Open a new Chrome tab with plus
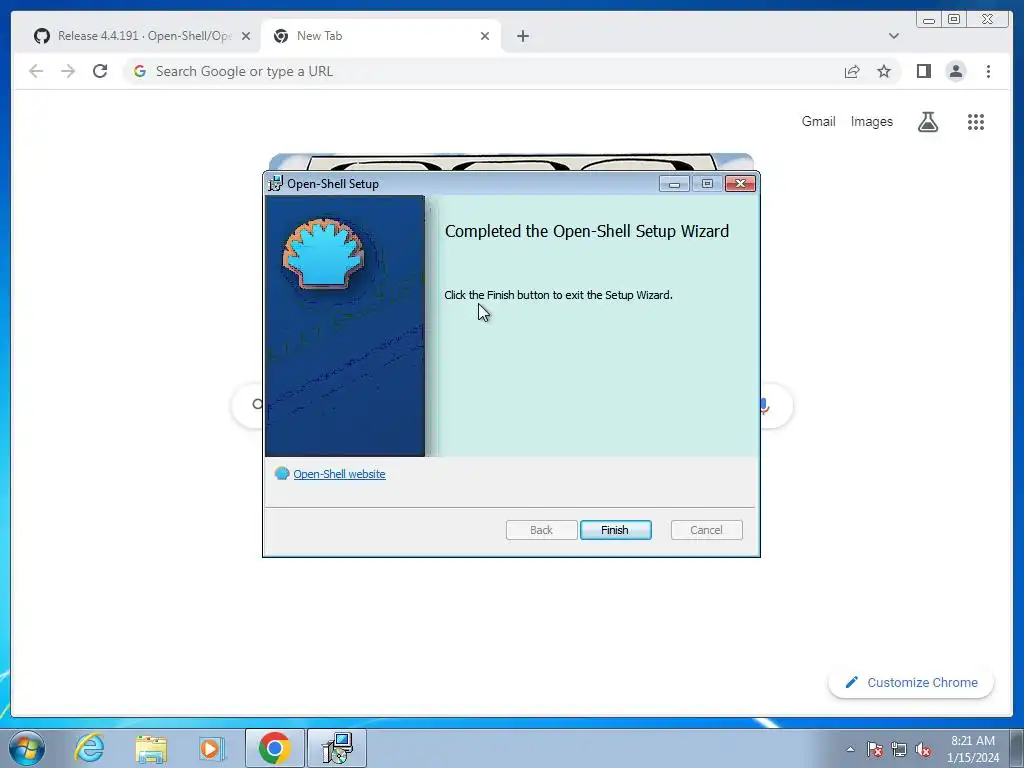This screenshot has width=1024, height=768. (x=522, y=36)
